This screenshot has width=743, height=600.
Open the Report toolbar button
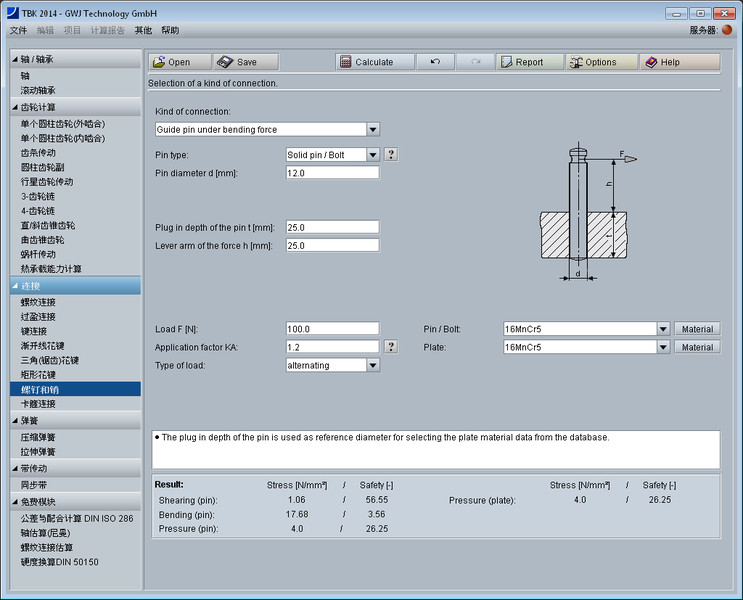click(529, 62)
